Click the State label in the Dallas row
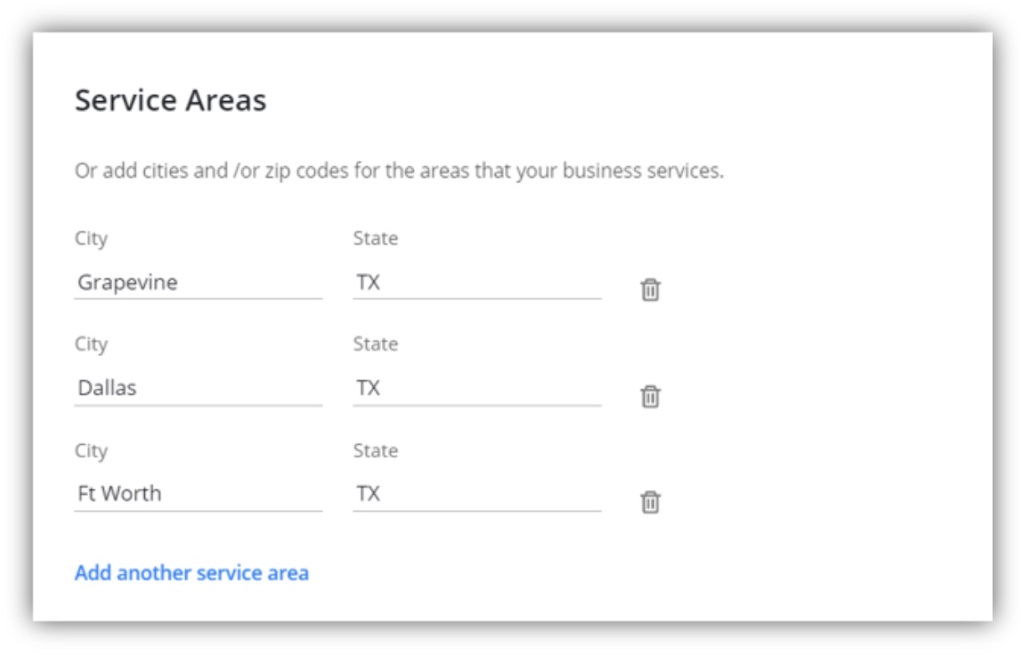 click(x=375, y=344)
